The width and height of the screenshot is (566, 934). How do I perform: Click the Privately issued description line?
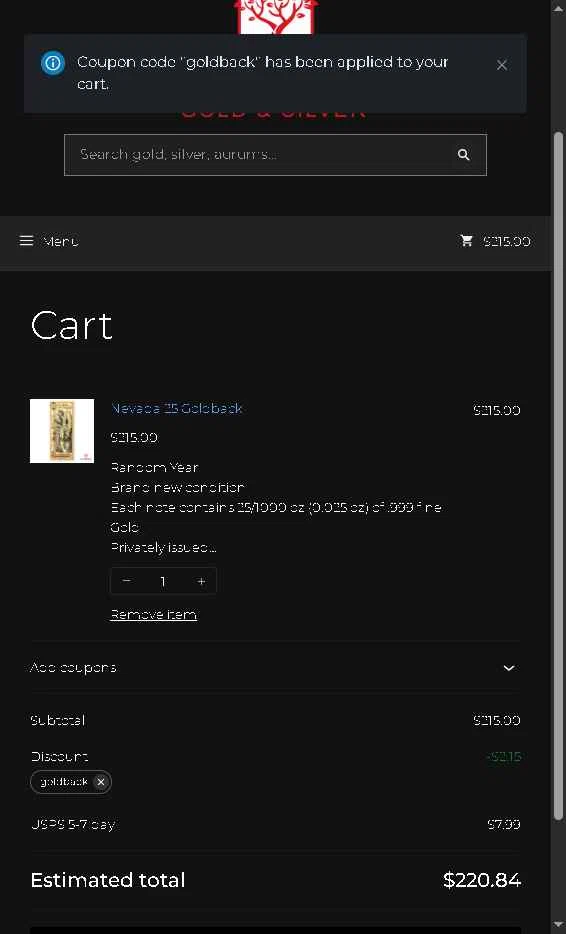pyautogui.click(x=163, y=547)
